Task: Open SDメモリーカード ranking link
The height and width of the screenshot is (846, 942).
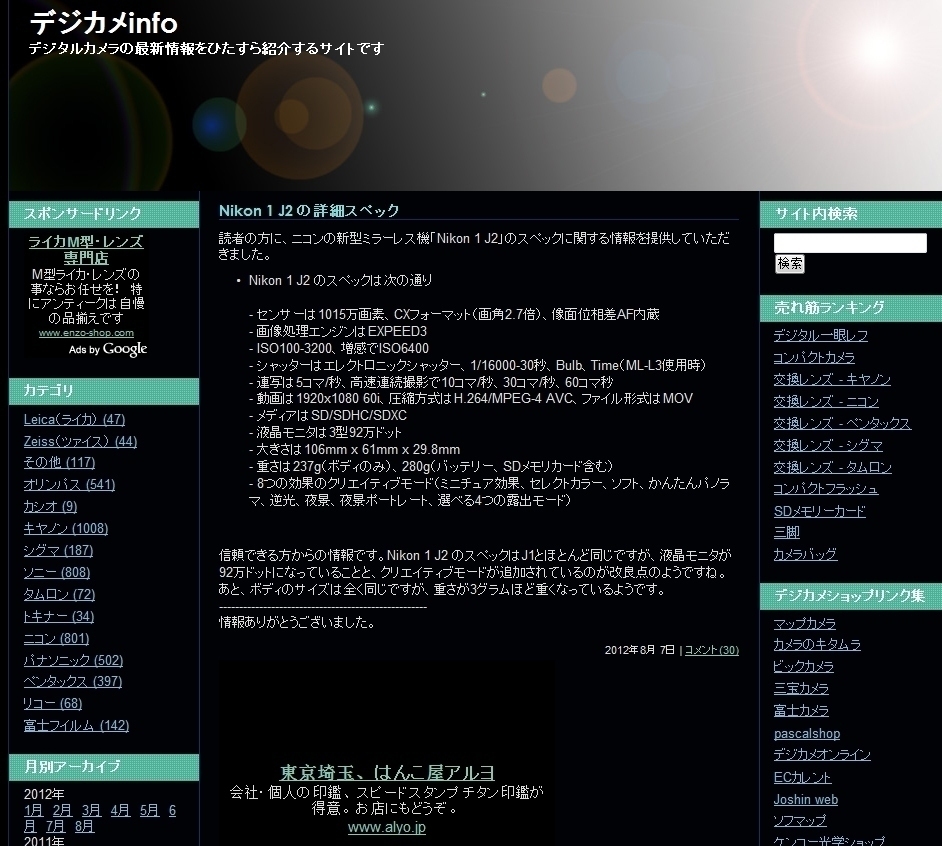Action: pyautogui.click(x=819, y=511)
